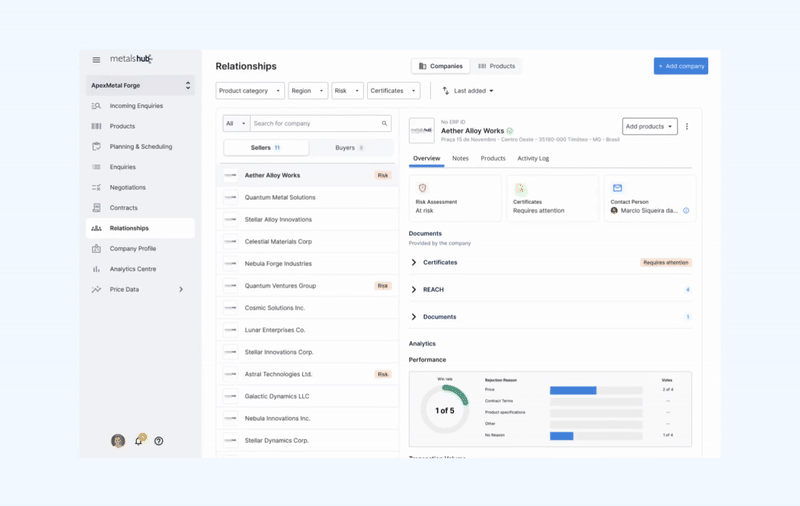Switch to the Overview tab
800x506 pixels.
(427, 159)
